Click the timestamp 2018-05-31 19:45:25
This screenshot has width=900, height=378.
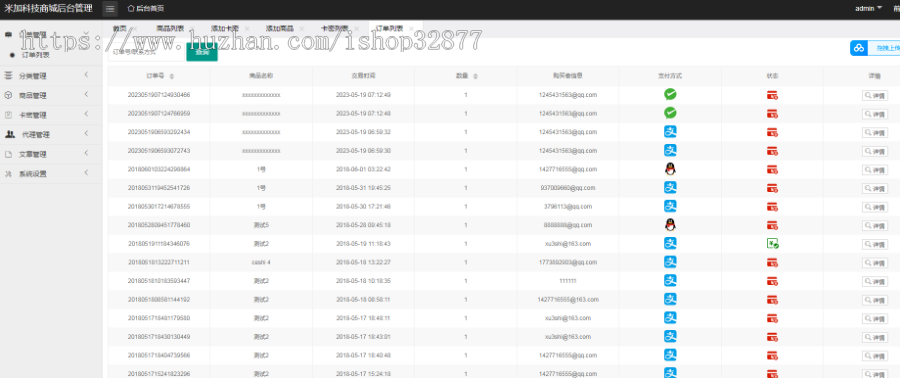point(363,188)
